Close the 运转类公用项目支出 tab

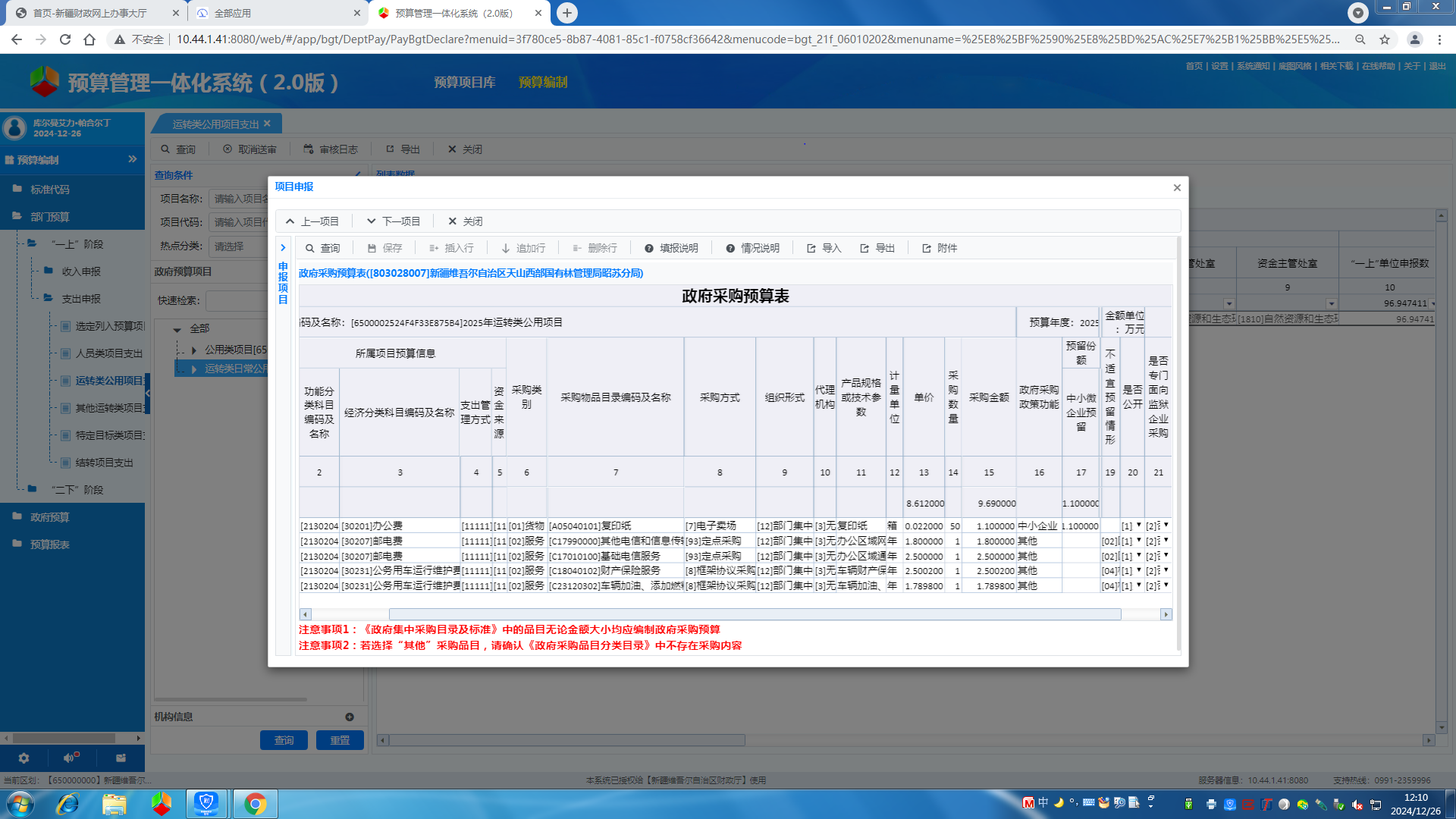pos(267,124)
